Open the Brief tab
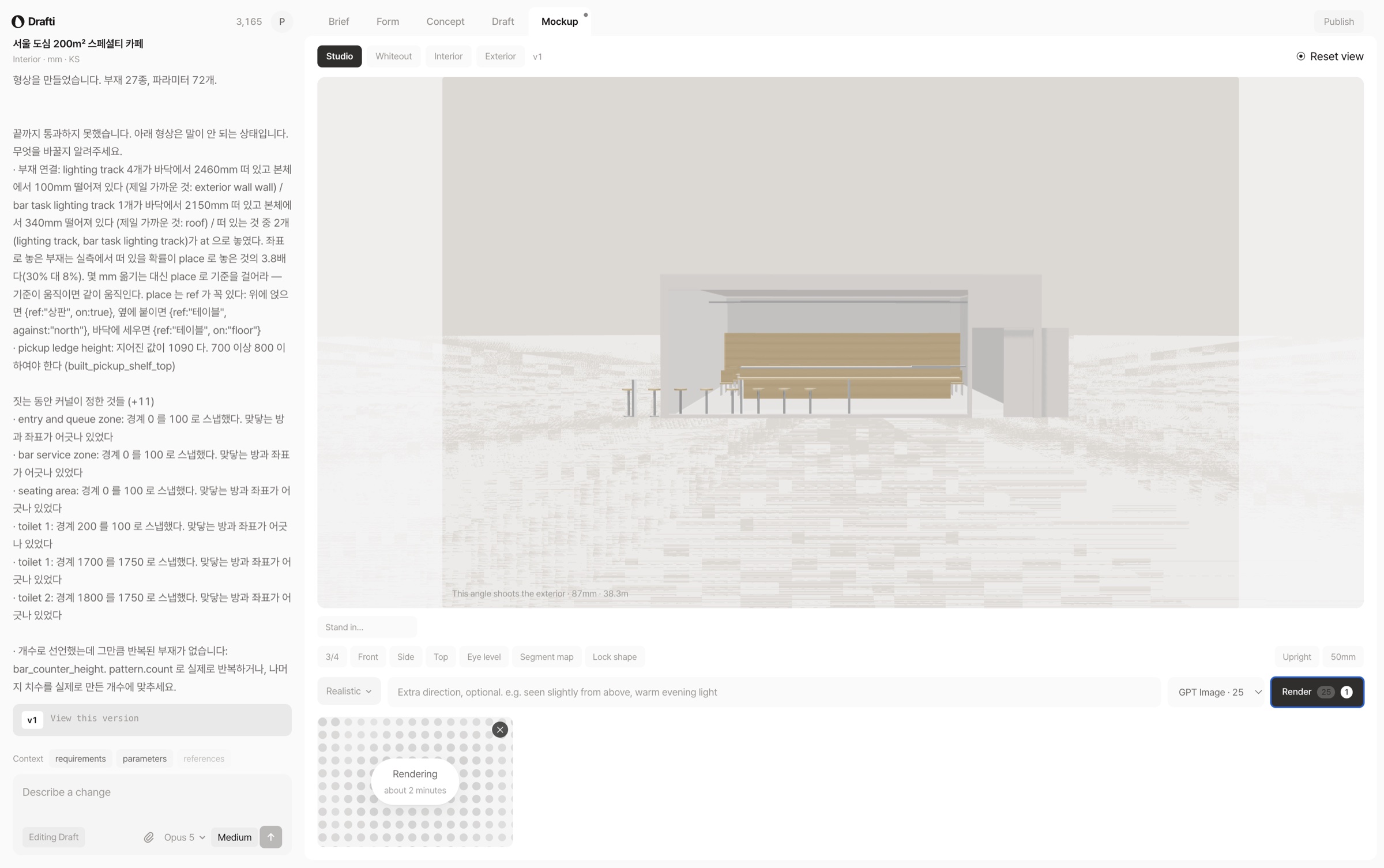This screenshot has height=868, width=1384. tap(339, 21)
